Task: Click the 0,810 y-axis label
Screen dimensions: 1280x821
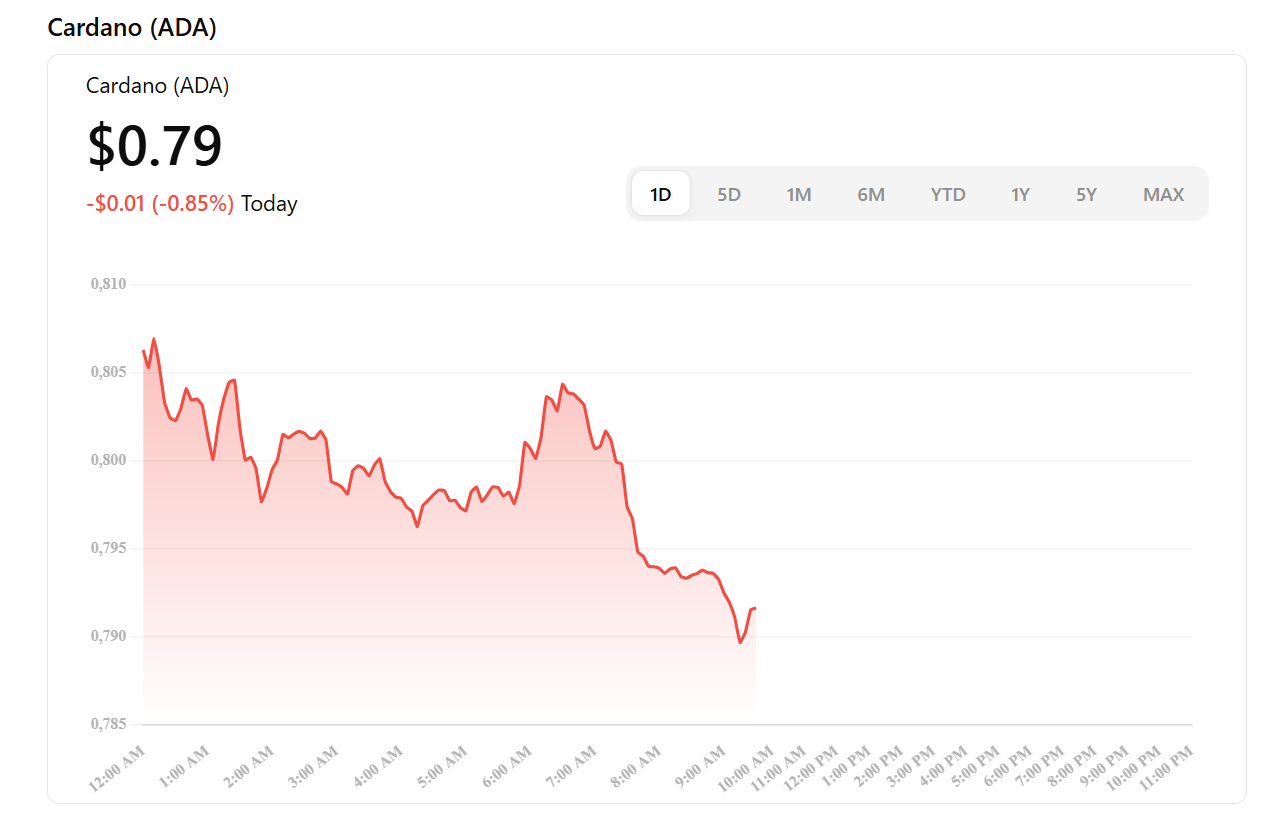Action: tap(109, 284)
